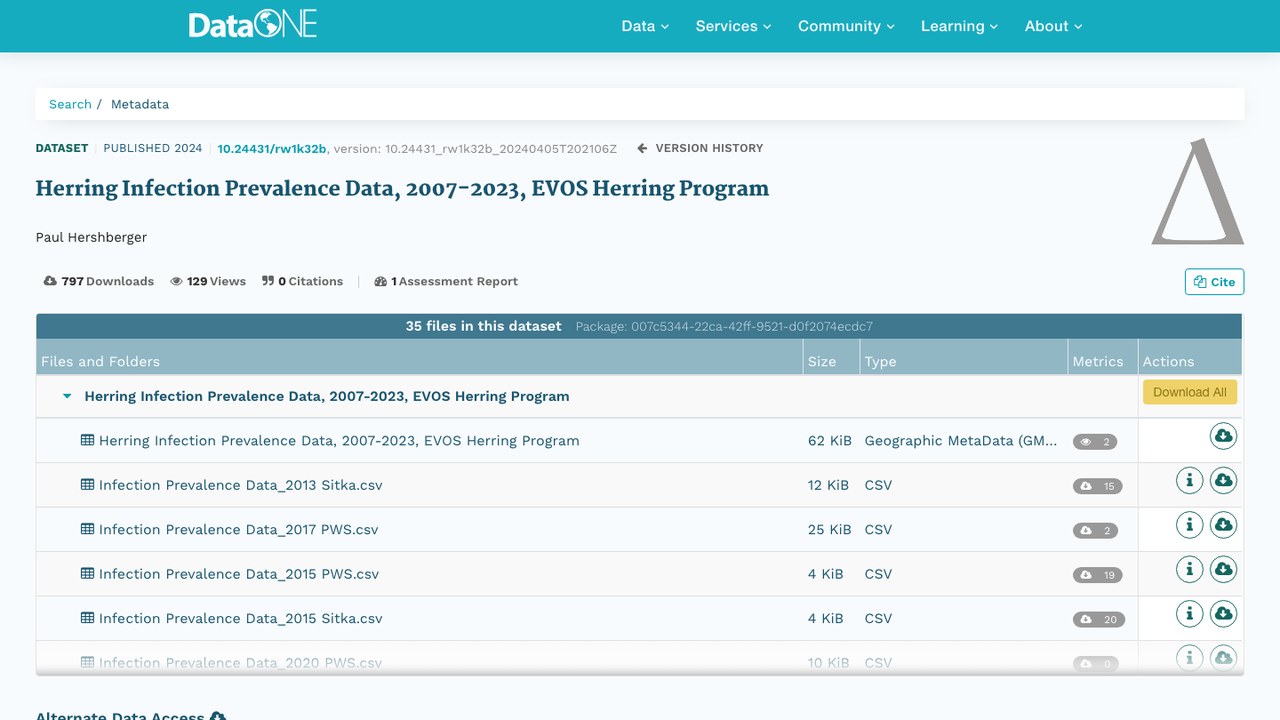Download Infection Prevalence Data_2013 Sitka.csv
This screenshot has height=720, width=1280.
1223,481
